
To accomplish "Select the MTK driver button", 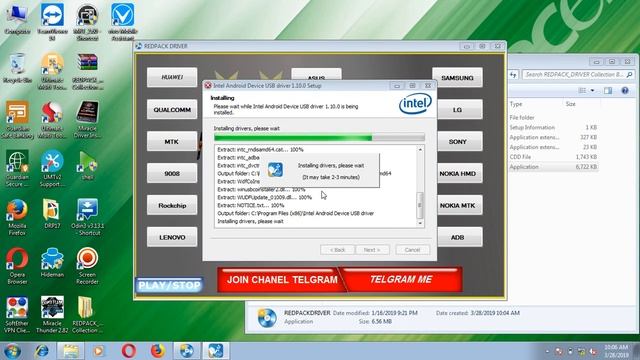I will (x=172, y=141).
